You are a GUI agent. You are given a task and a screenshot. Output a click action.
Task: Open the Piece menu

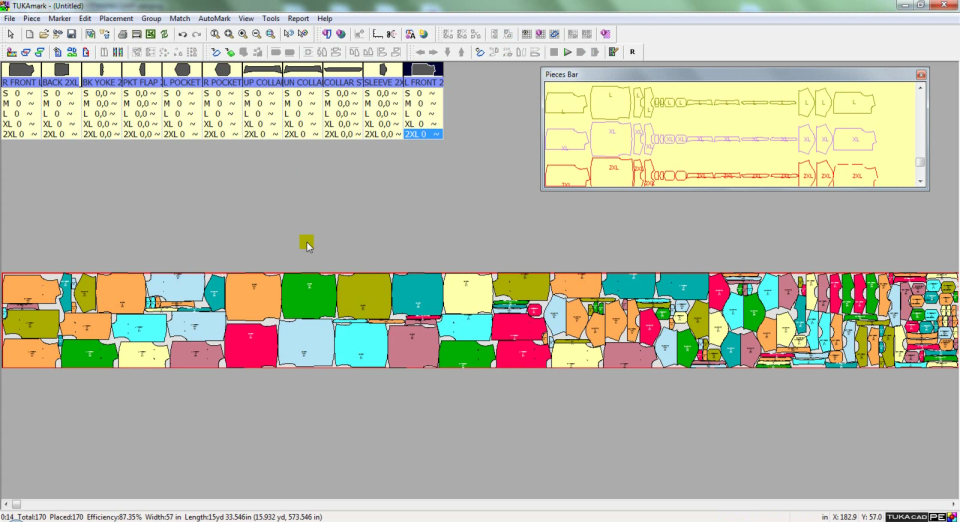[x=31, y=18]
